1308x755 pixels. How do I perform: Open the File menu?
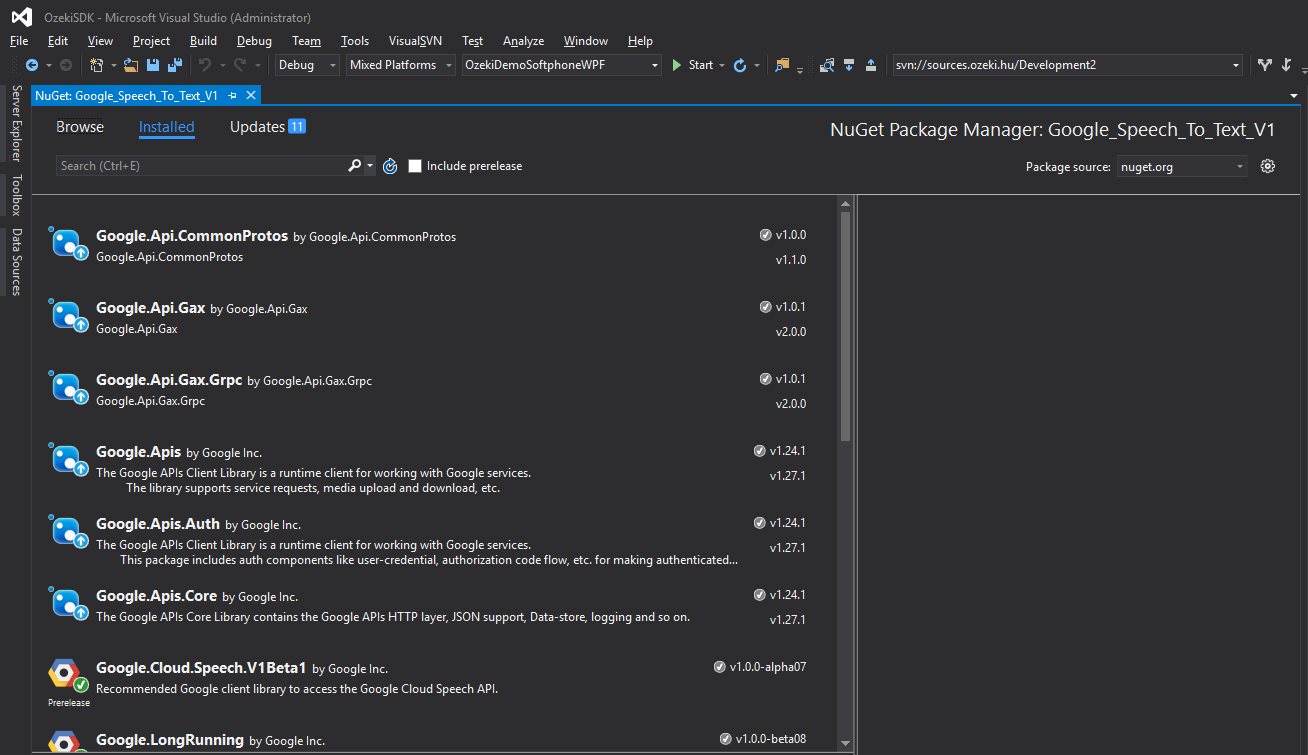coord(19,41)
